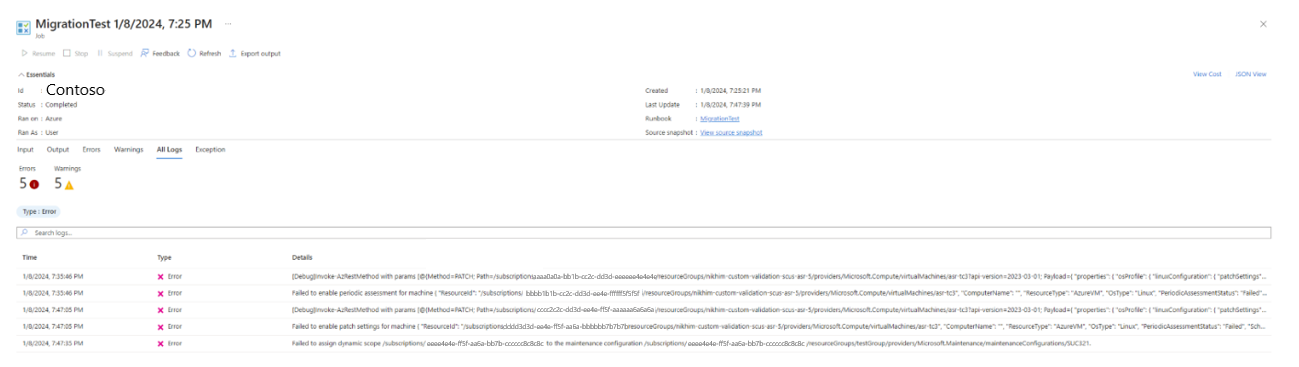Stop the running job
Screen dimensions: 1299x367
click(x=76, y=53)
